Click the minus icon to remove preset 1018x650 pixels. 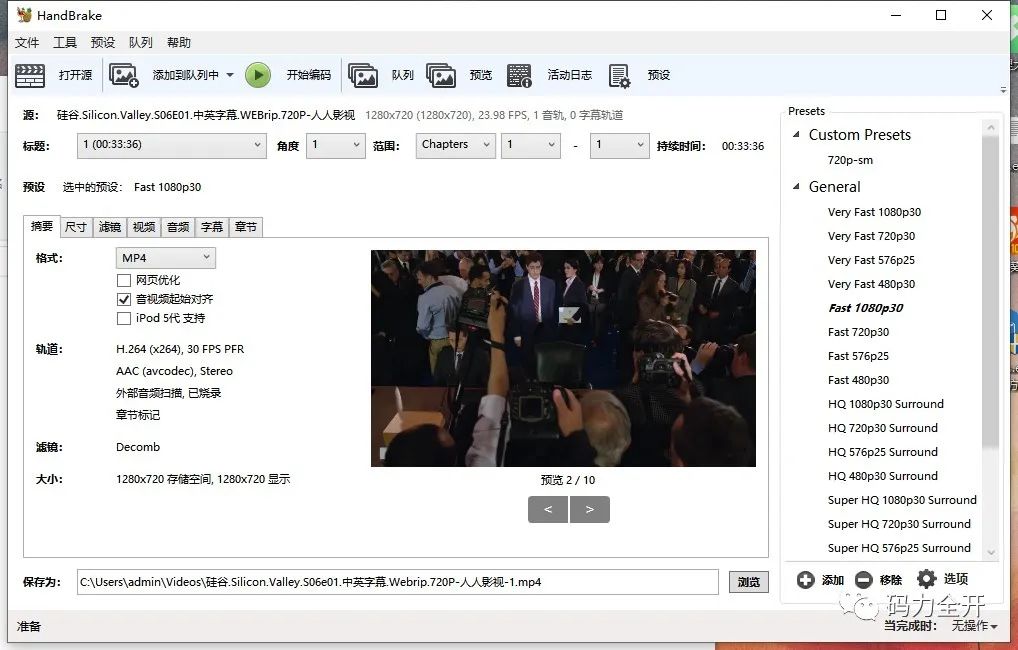tap(863, 580)
